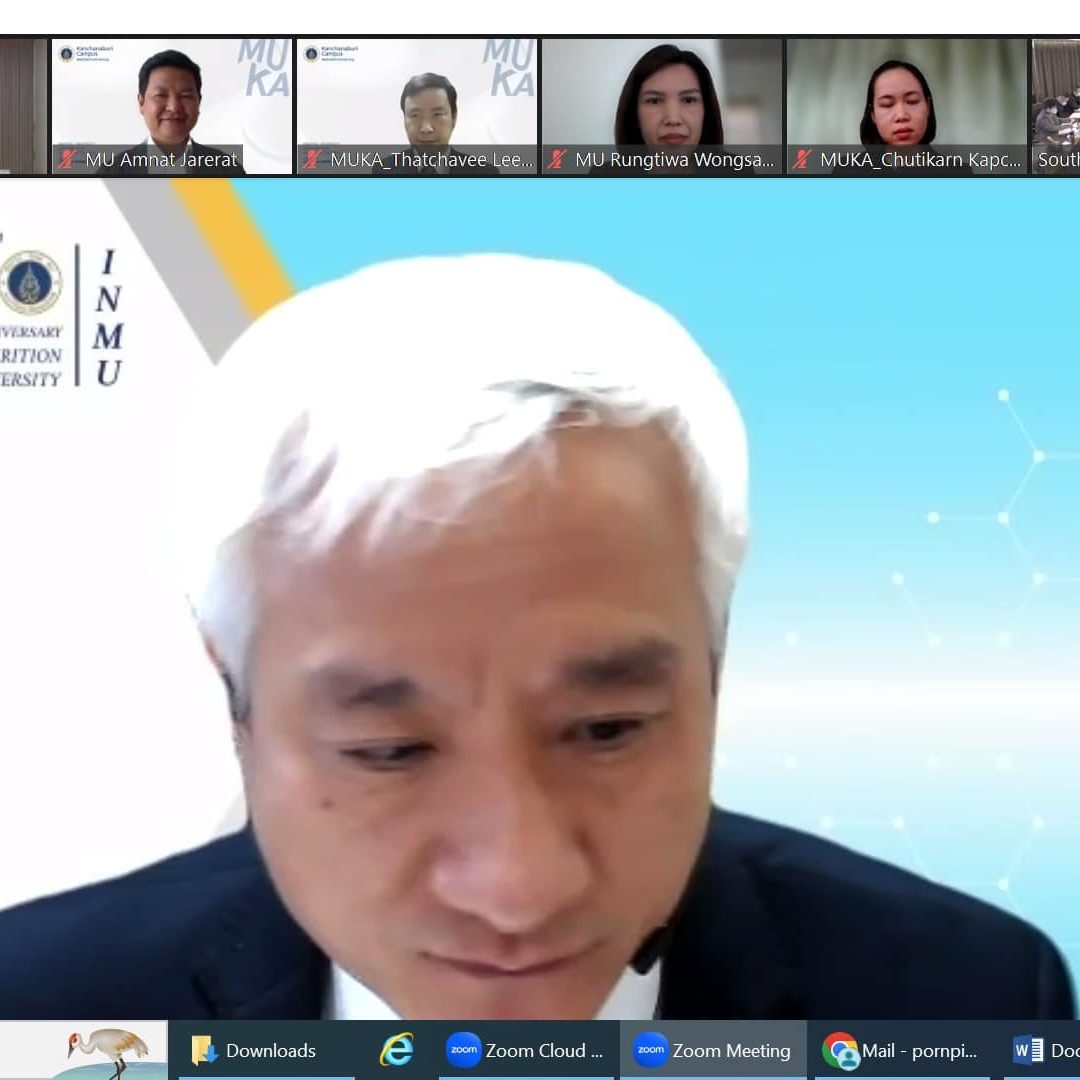The height and width of the screenshot is (1080, 1080).
Task: Click the Downloads folder icon in taskbar
Action: 204,1050
